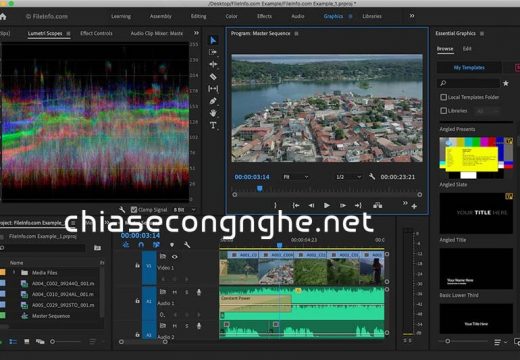This screenshot has height=360, width=520.
Task: Select the Slip tool
Action: [213, 89]
